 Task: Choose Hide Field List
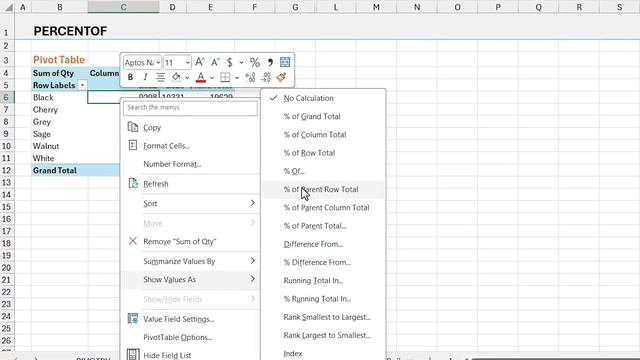[x=167, y=356]
